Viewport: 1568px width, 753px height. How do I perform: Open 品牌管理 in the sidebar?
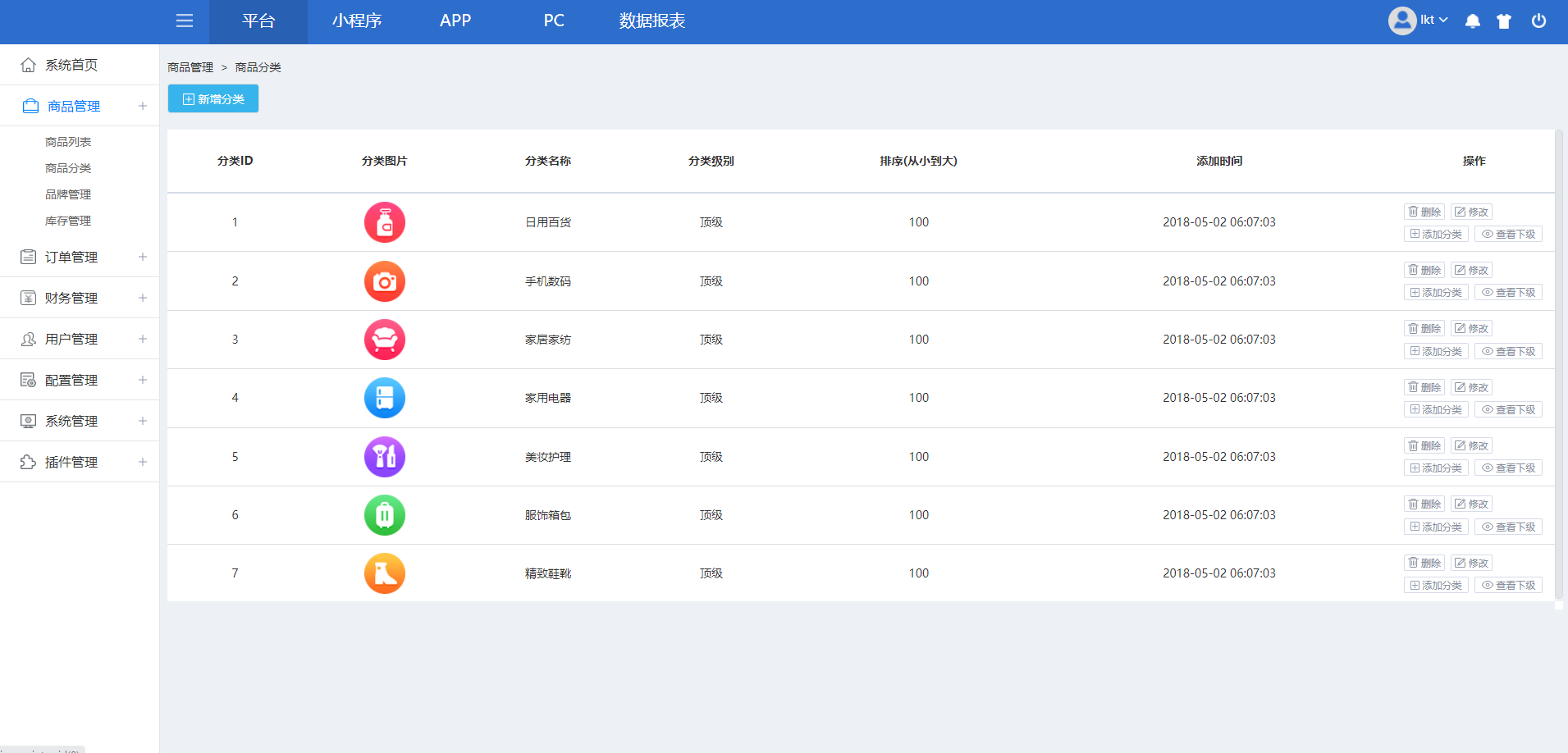[x=68, y=194]
